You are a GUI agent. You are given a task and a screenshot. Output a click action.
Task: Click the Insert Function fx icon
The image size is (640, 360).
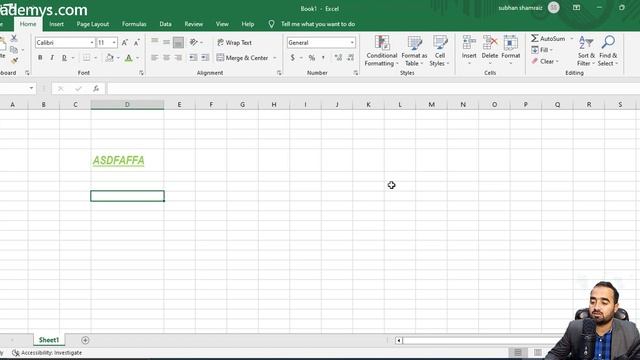(x=96, y=89)
